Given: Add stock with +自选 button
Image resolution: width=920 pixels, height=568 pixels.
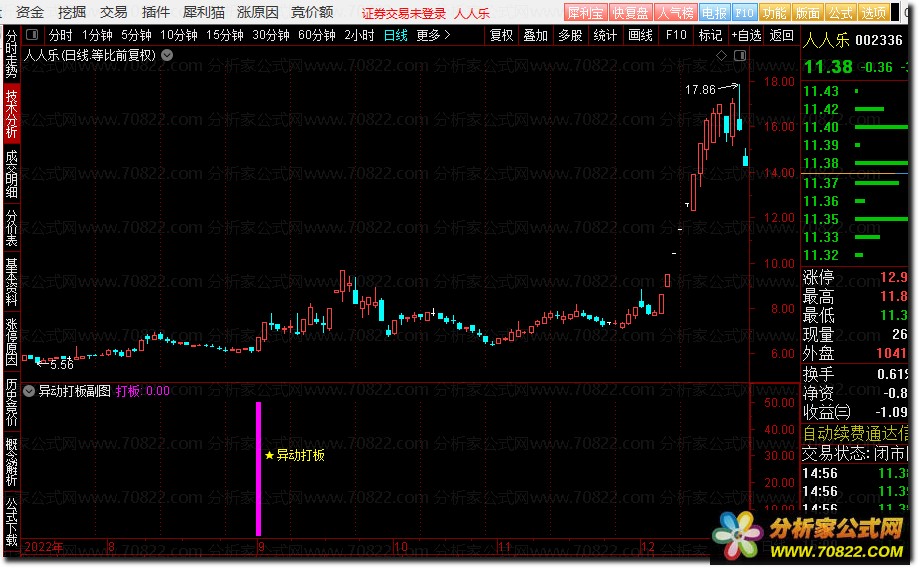Looking at the screenshot, I should [x=746, y=35].
